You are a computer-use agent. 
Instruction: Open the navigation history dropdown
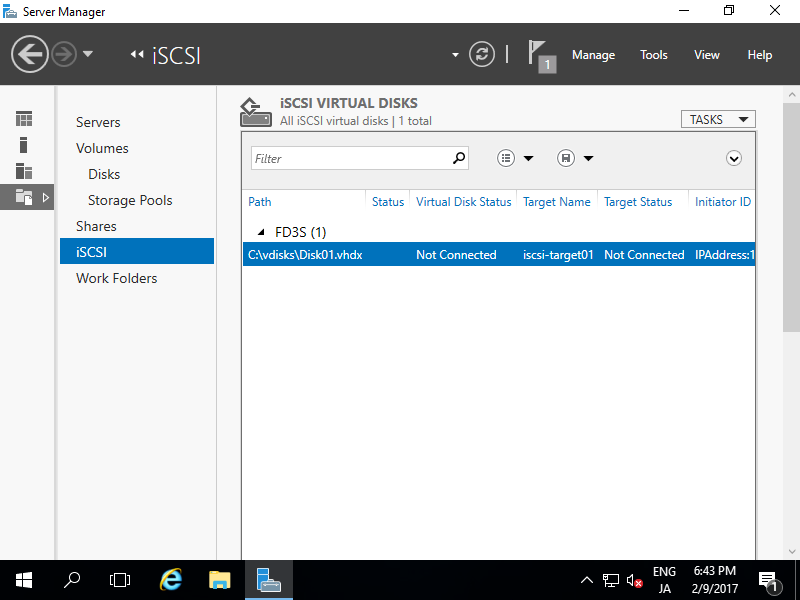[x=88, y=54]
